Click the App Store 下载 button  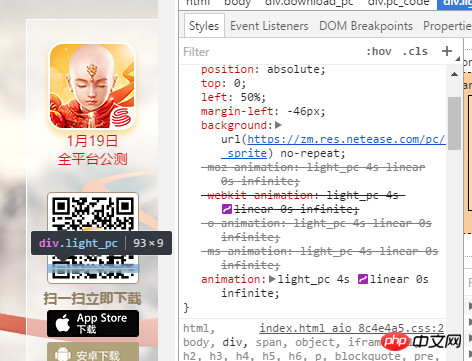(x=93, y=323)
